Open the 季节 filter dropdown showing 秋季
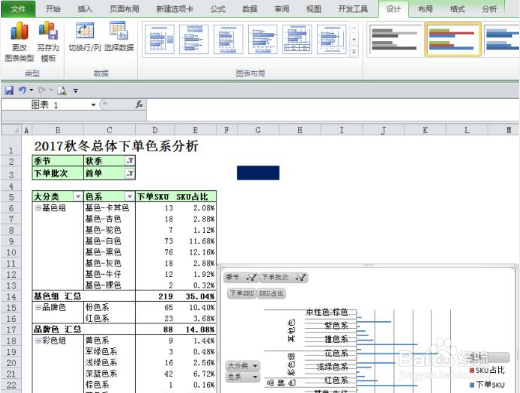This screenshot has width=520, height=393. click(130, 161)
